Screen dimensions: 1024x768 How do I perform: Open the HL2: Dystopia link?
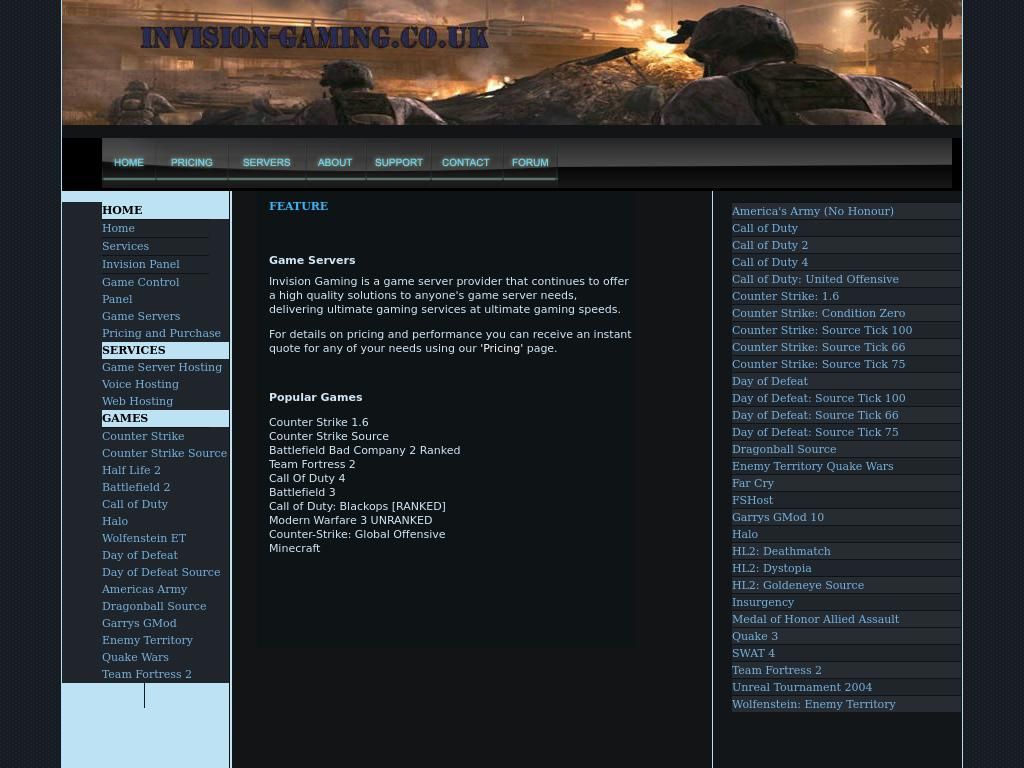[846, 568]
